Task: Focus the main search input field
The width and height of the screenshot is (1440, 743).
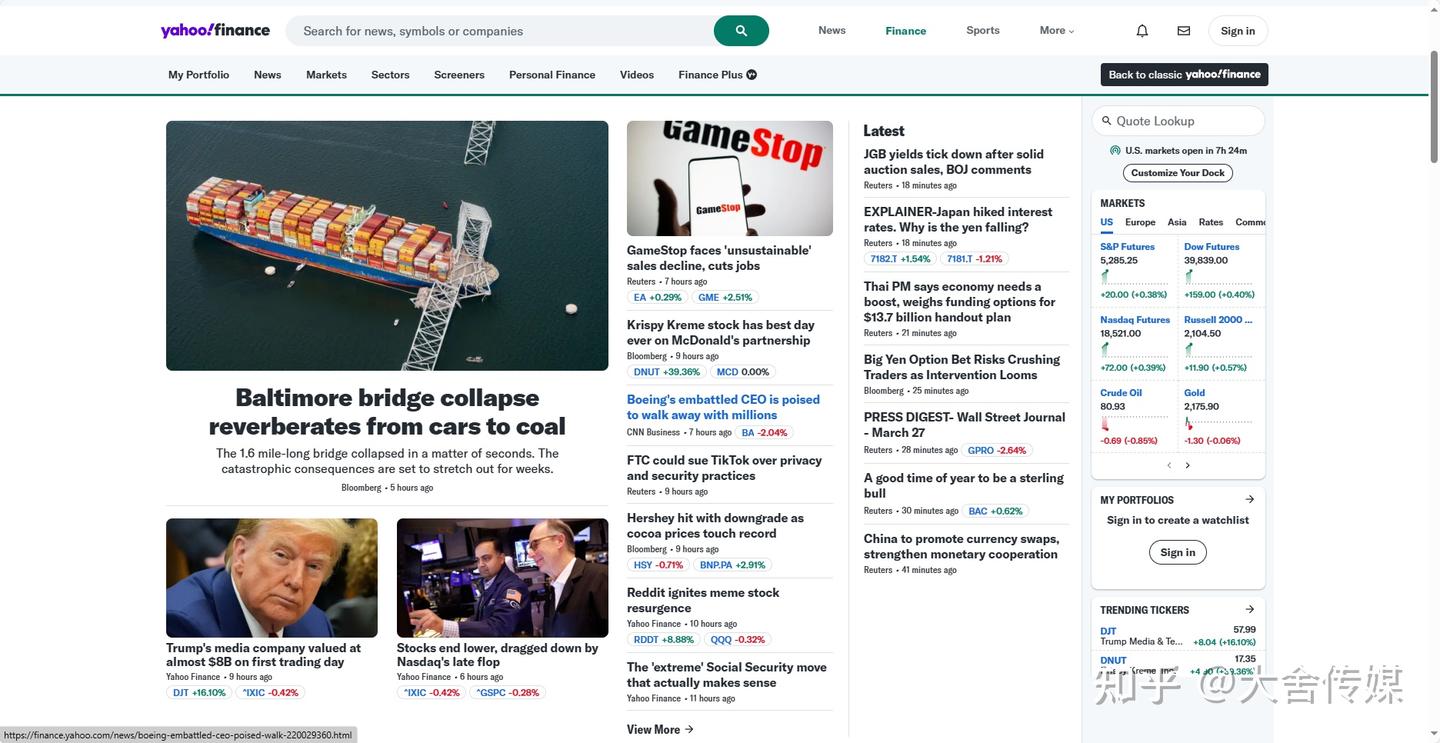Action: [500, 31]
